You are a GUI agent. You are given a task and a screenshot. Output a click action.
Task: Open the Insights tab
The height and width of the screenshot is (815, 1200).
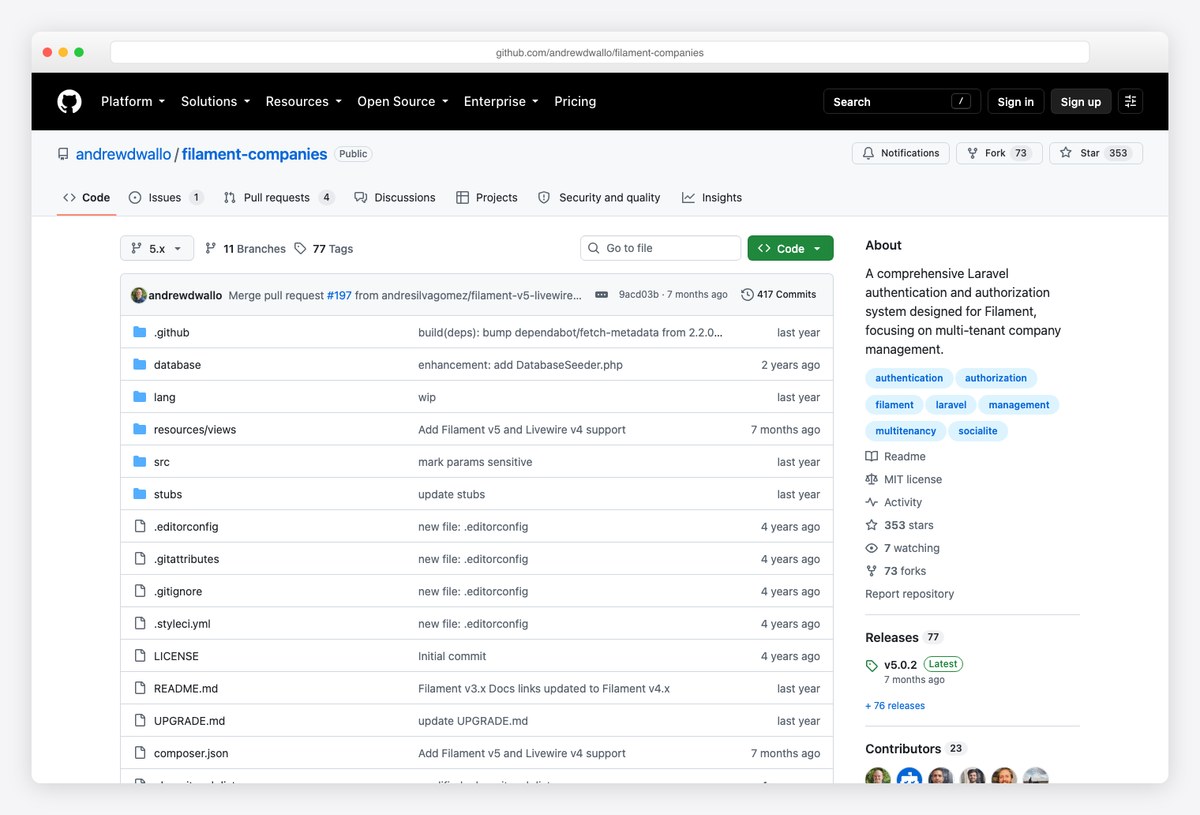point(712,198)
